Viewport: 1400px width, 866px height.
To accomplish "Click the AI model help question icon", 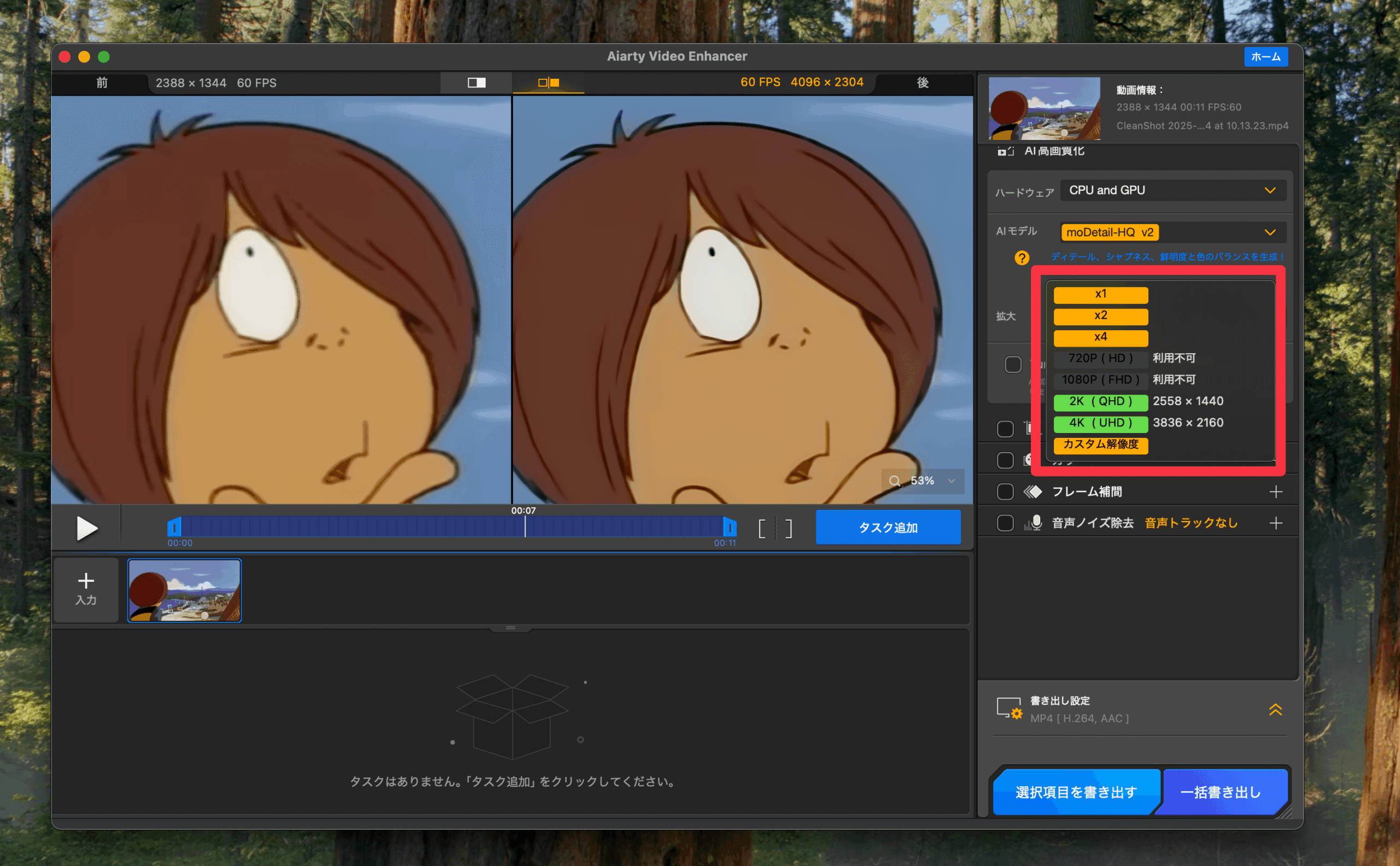I will [1022, 258].
